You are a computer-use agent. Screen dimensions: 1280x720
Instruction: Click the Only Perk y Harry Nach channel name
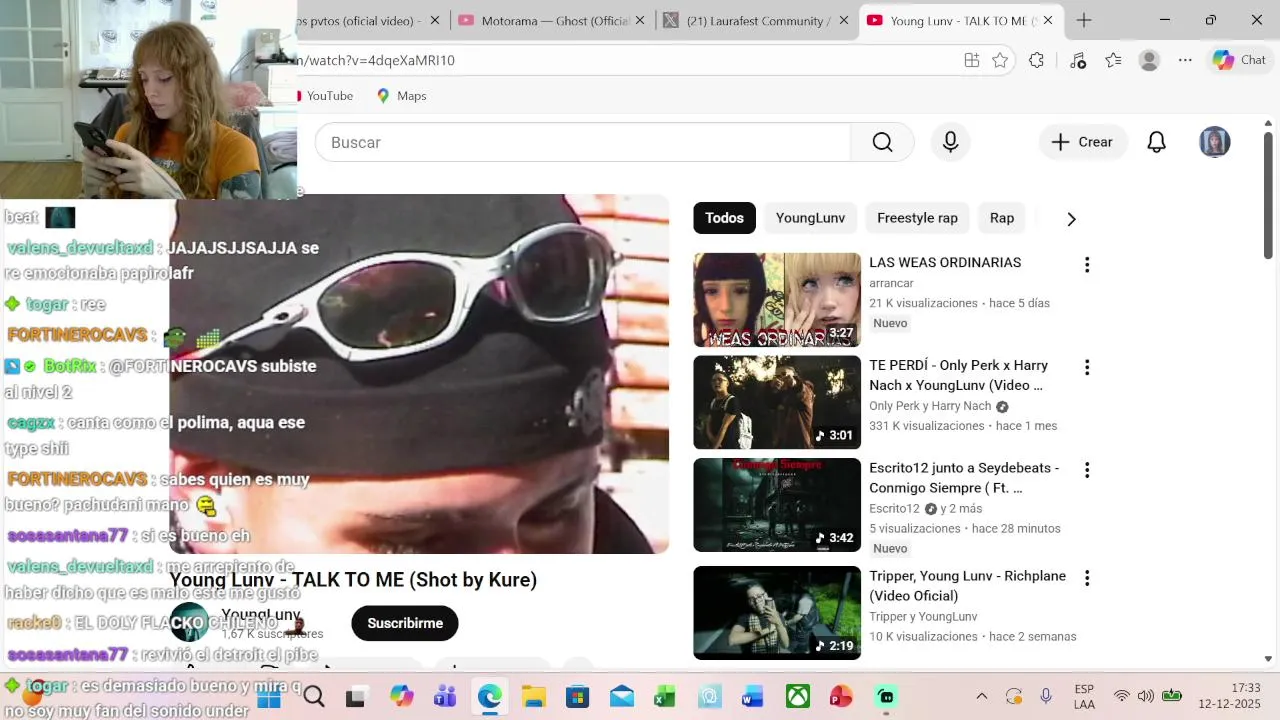click(930, 406)
